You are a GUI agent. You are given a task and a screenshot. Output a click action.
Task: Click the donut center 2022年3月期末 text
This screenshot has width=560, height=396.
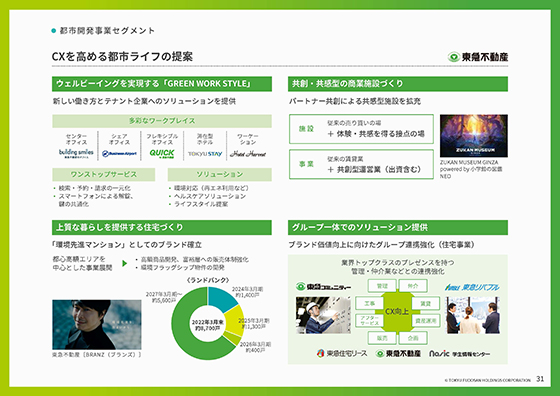pos(208,325)
